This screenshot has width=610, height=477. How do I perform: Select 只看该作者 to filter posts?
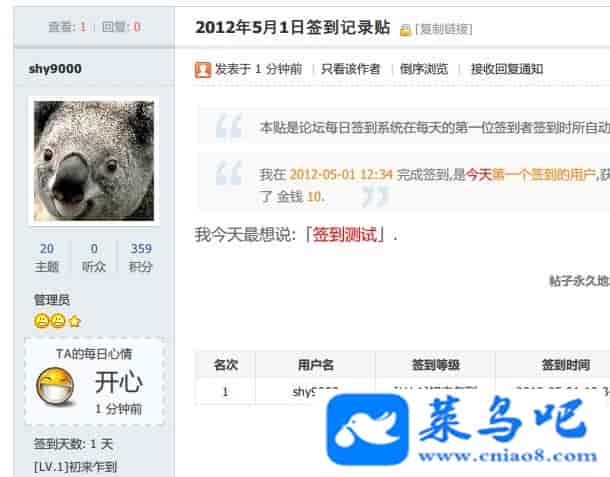point(351,69)
